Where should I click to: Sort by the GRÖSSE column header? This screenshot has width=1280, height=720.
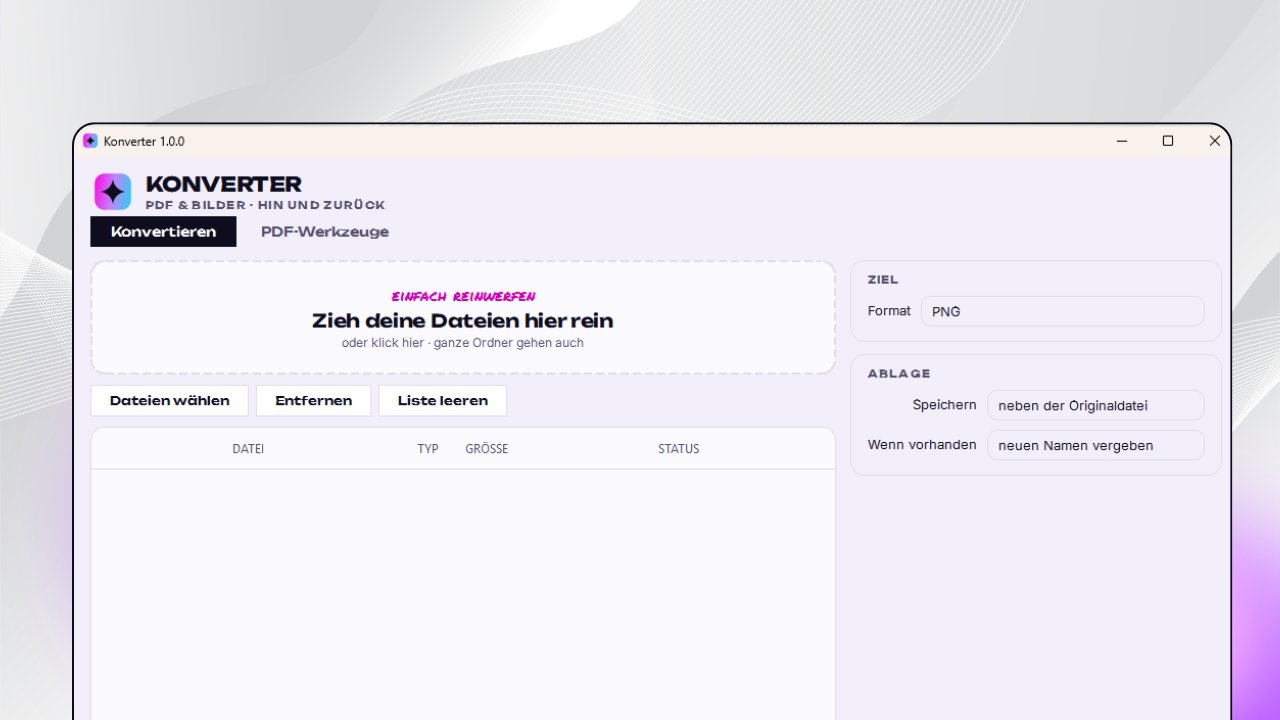[487, 449]
